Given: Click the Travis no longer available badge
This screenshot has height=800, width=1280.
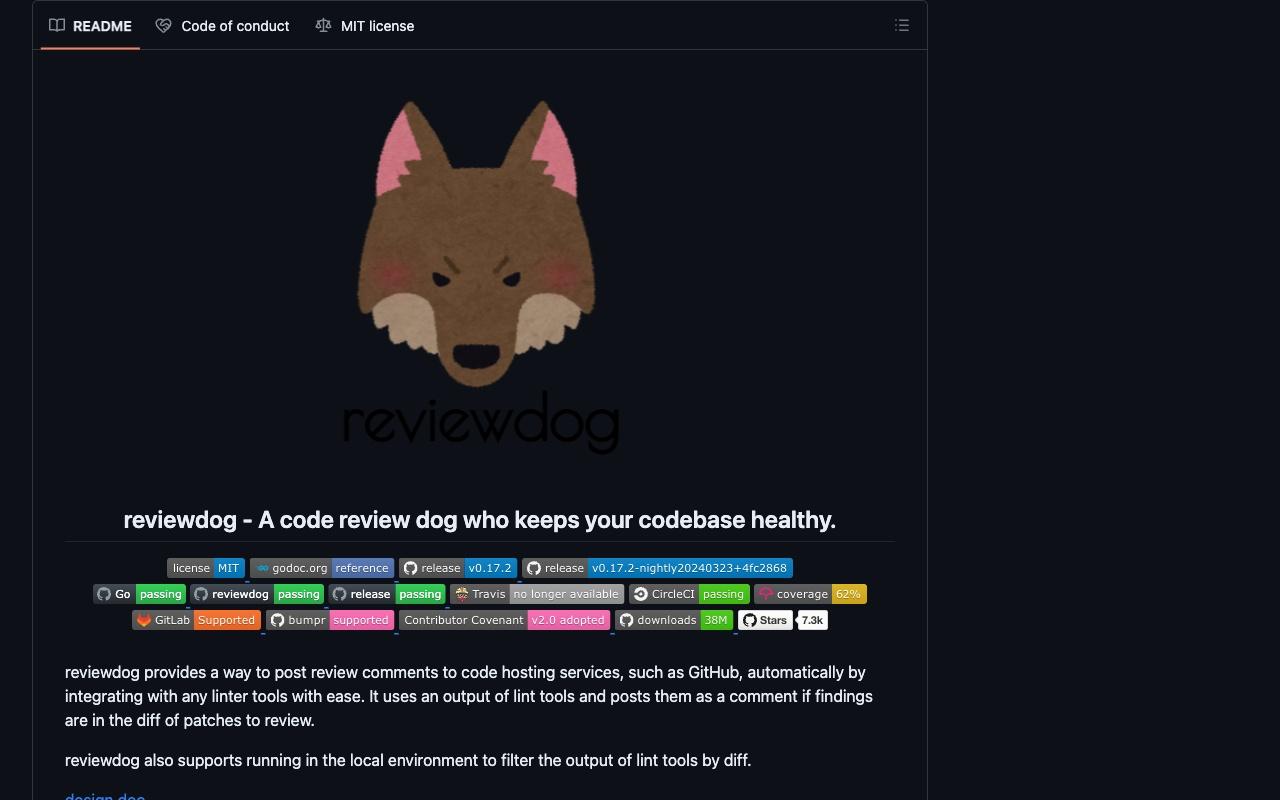Looking at the screenshot, I should coord(537,594).
